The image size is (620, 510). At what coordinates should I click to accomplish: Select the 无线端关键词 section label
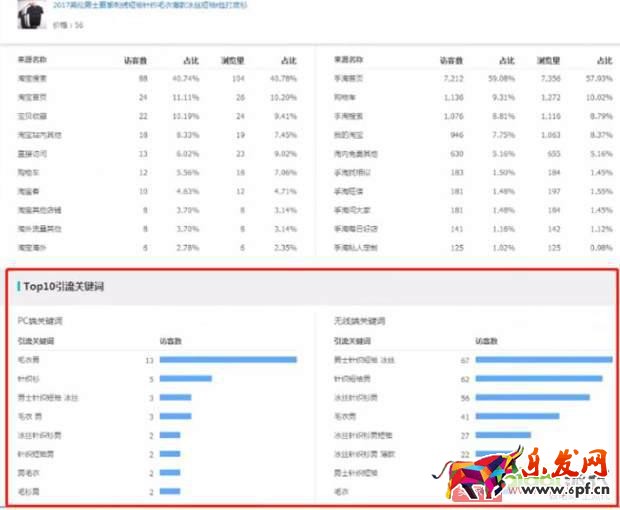pos(361,321)
